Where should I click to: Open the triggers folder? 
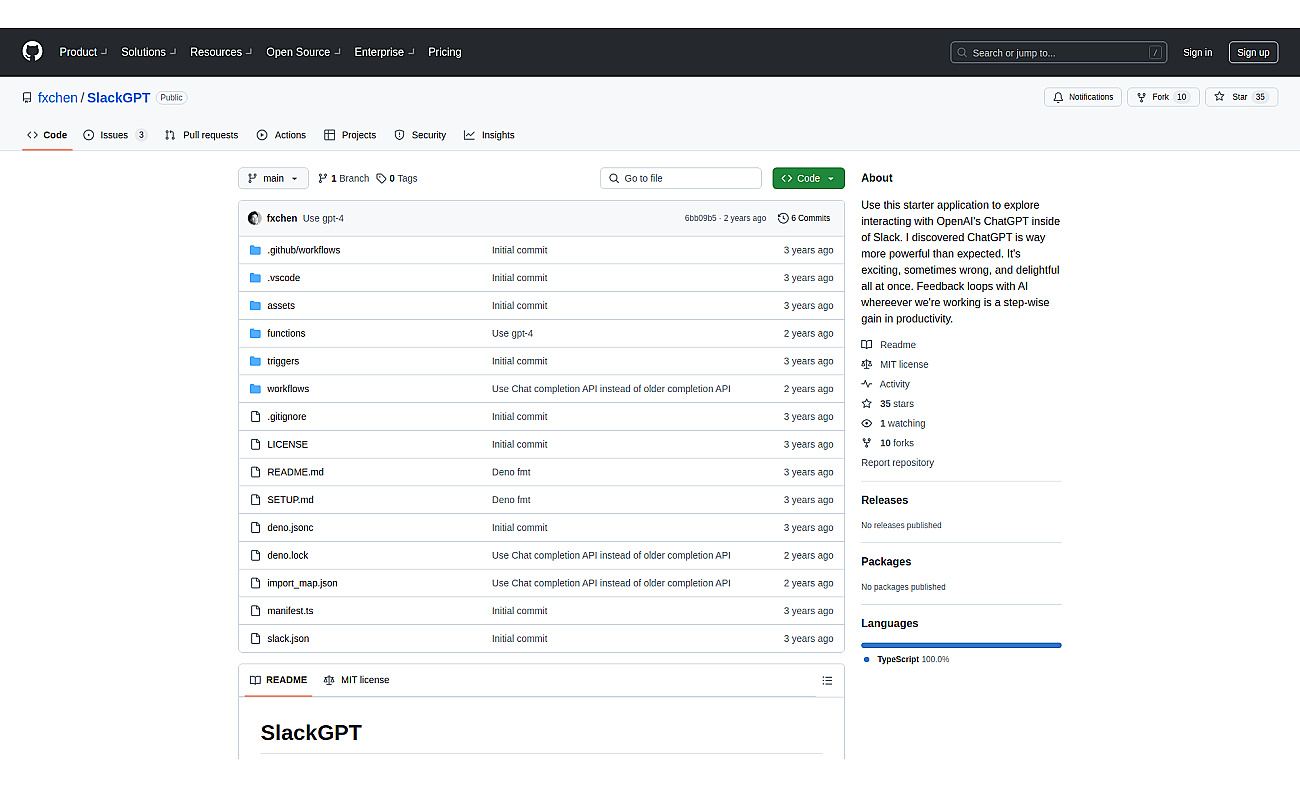(x=283, y=361)
